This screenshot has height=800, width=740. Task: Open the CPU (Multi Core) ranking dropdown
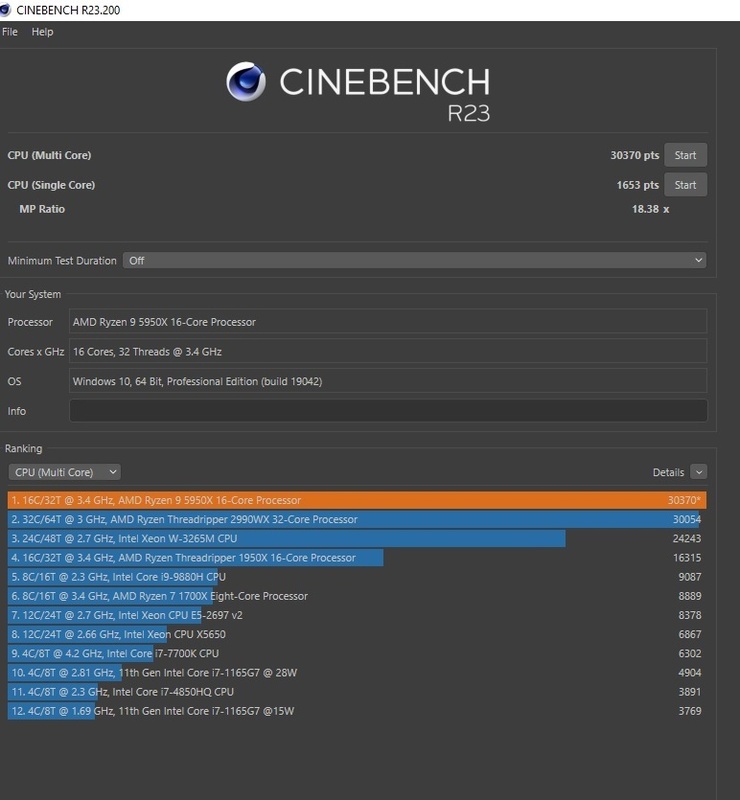point(64,472)
